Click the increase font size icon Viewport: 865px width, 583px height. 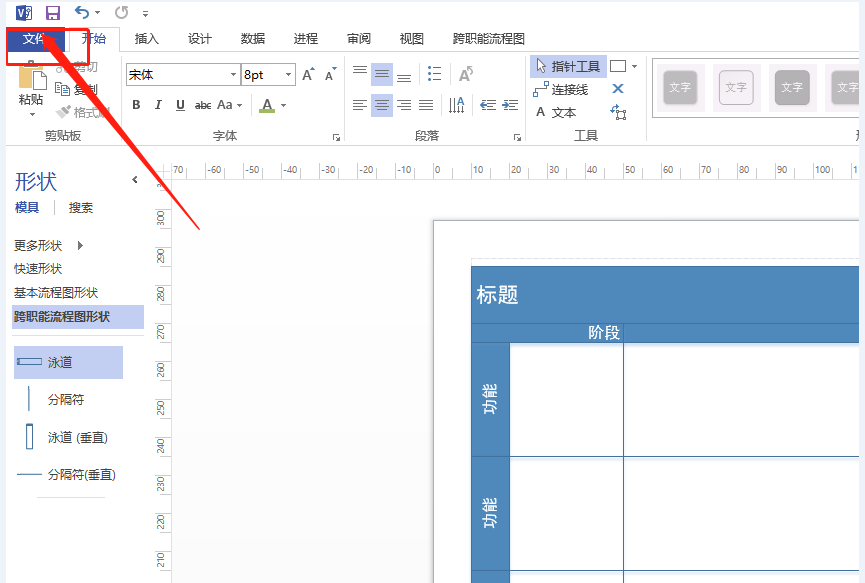click(308, 75)
